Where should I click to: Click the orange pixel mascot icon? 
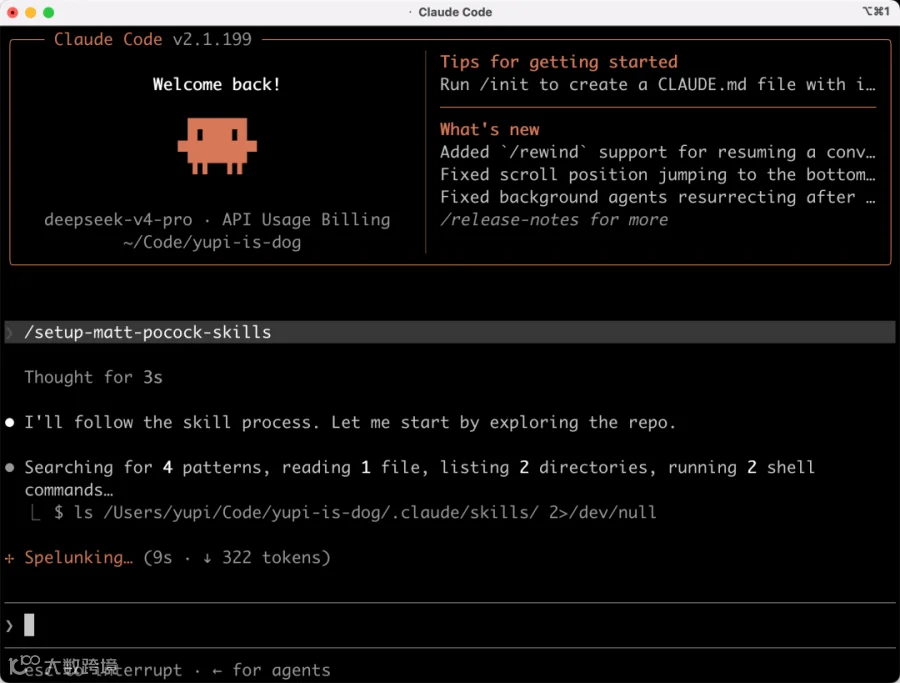tap(217, 146)
